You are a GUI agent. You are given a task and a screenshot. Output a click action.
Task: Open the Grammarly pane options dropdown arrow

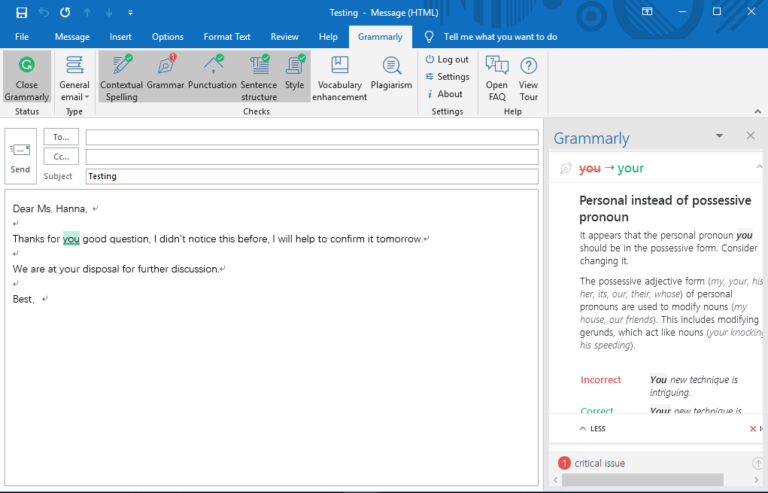click(x=720, y=136)
